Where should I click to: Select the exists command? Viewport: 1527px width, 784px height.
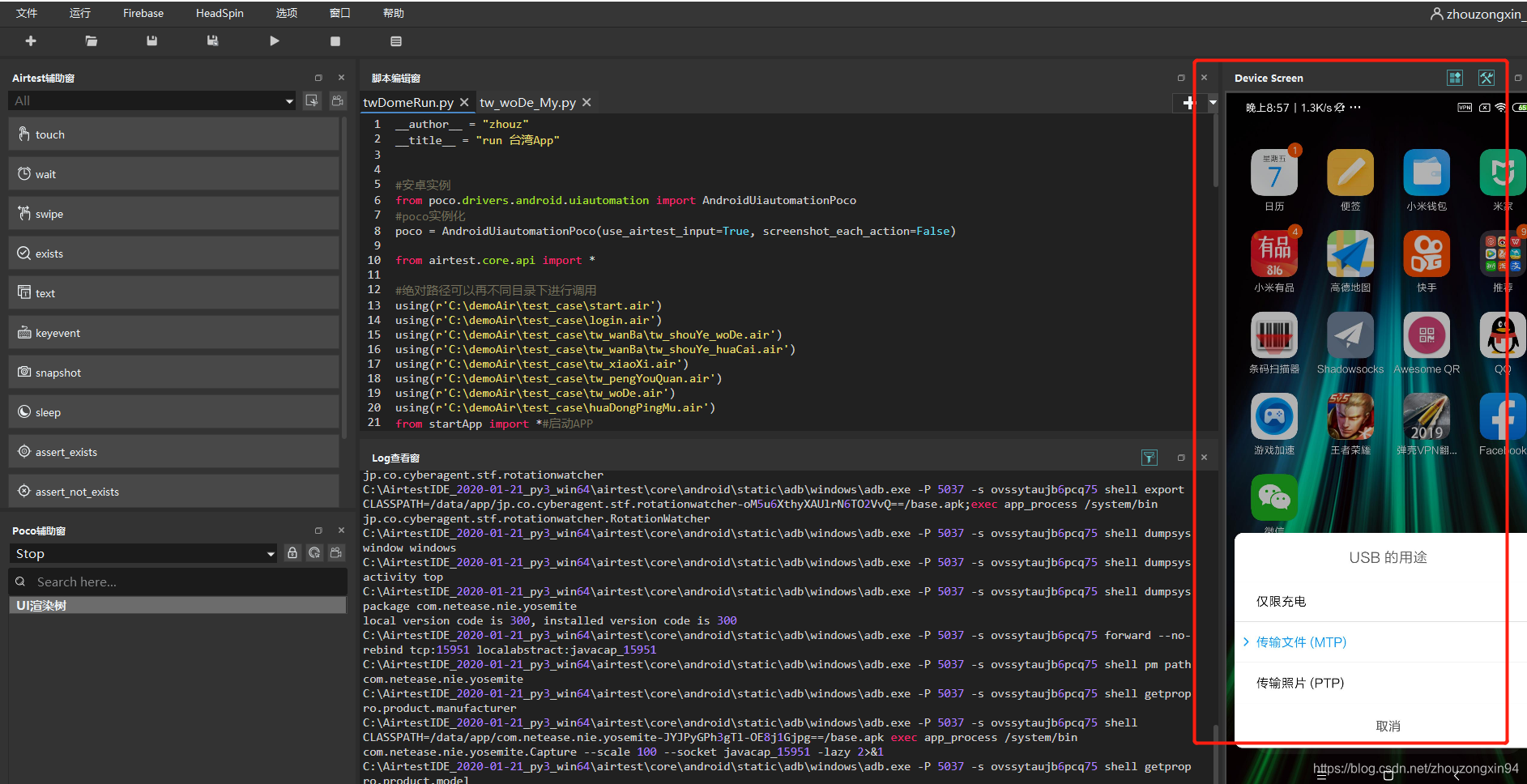tap(174, 254)
